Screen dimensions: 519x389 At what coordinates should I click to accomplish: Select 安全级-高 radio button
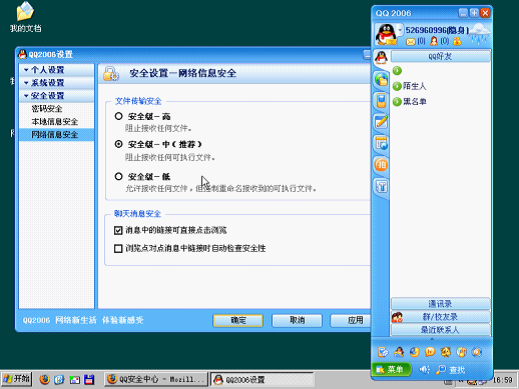118,116
